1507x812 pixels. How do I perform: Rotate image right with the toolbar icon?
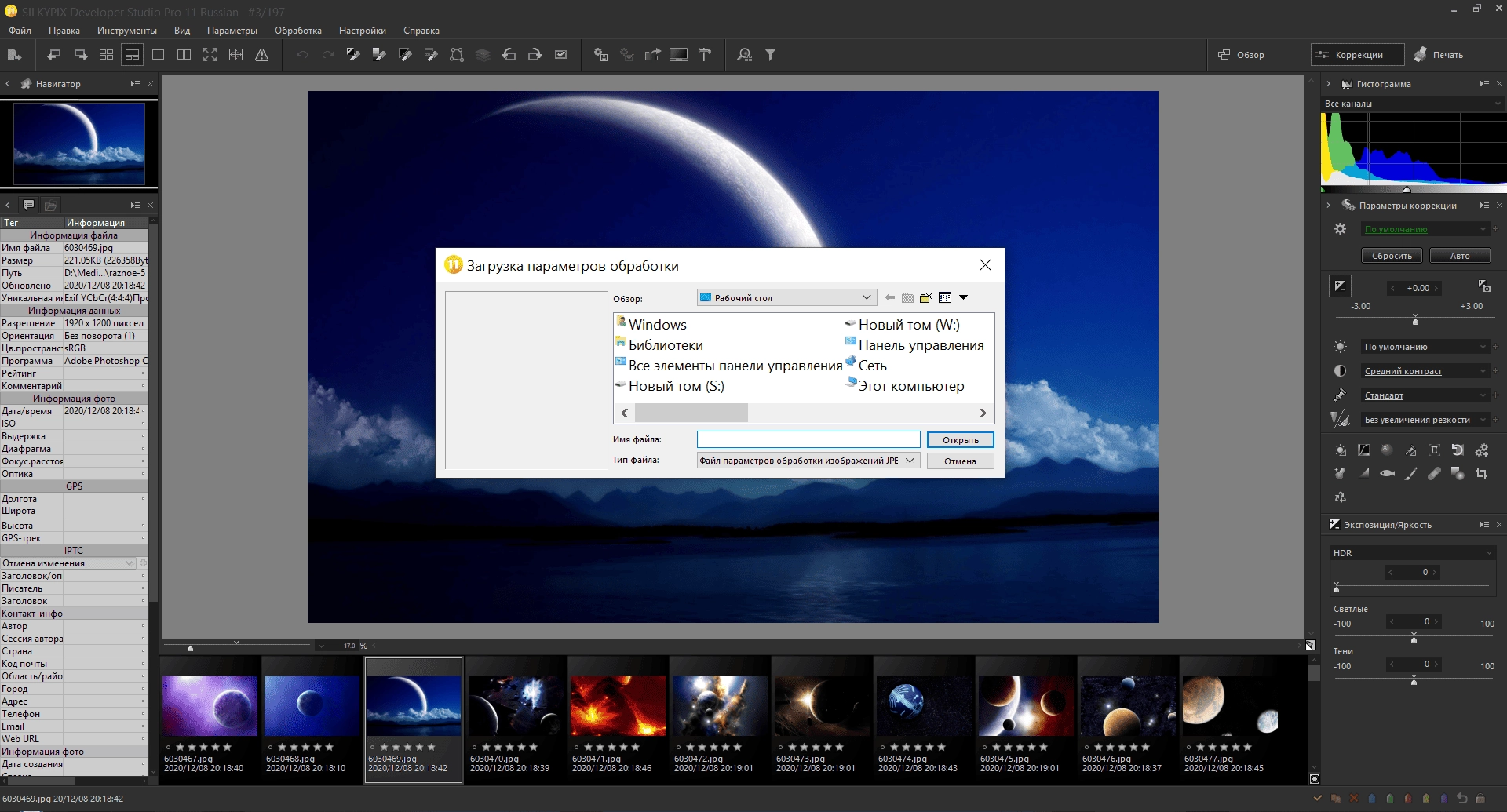tap(535, 55)
